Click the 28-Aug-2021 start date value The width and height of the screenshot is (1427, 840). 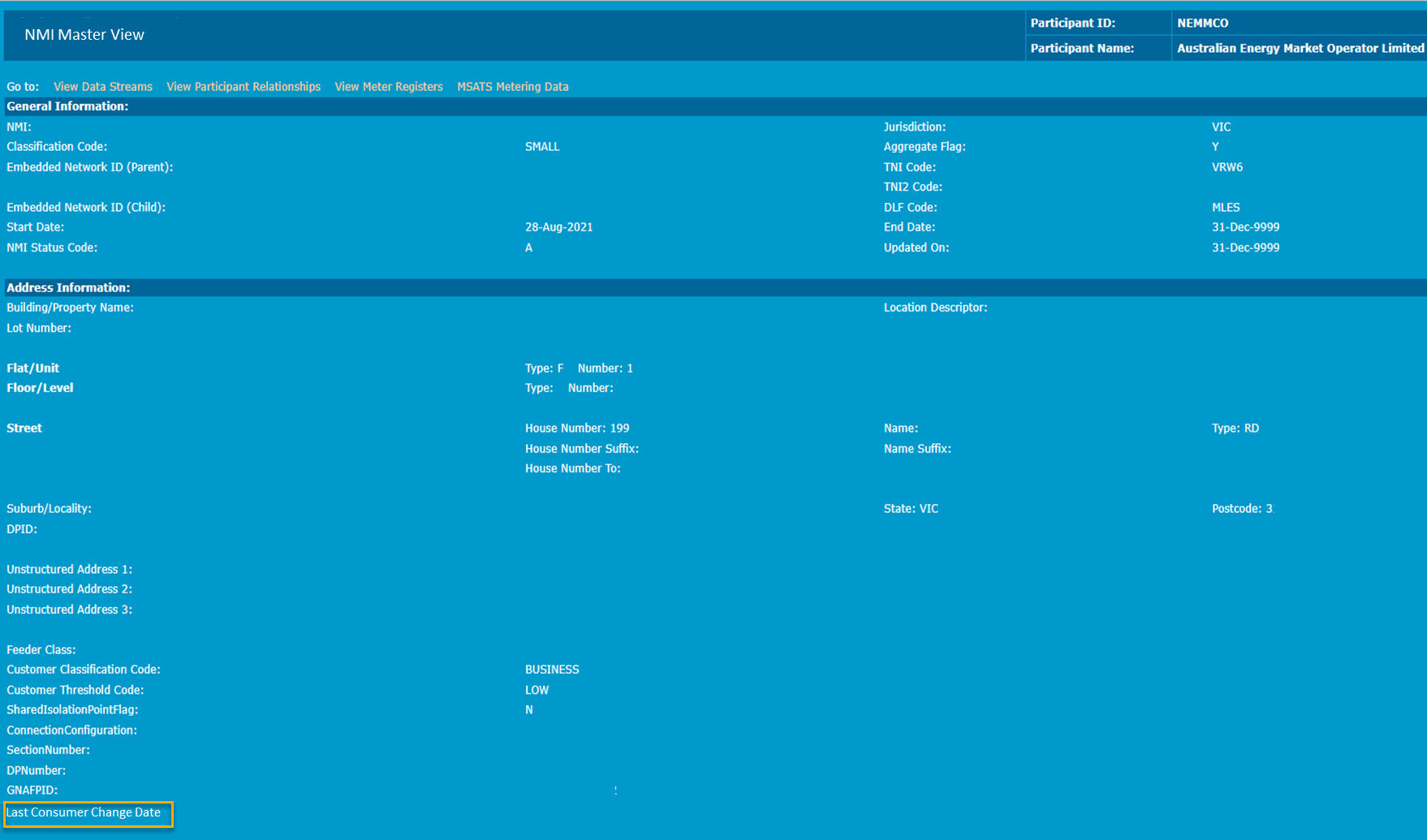(x=558, y=227)
